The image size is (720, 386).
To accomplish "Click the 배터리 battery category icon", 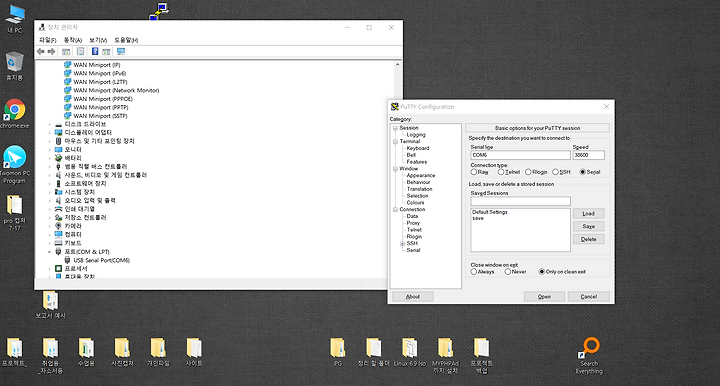I will (58, 158).
